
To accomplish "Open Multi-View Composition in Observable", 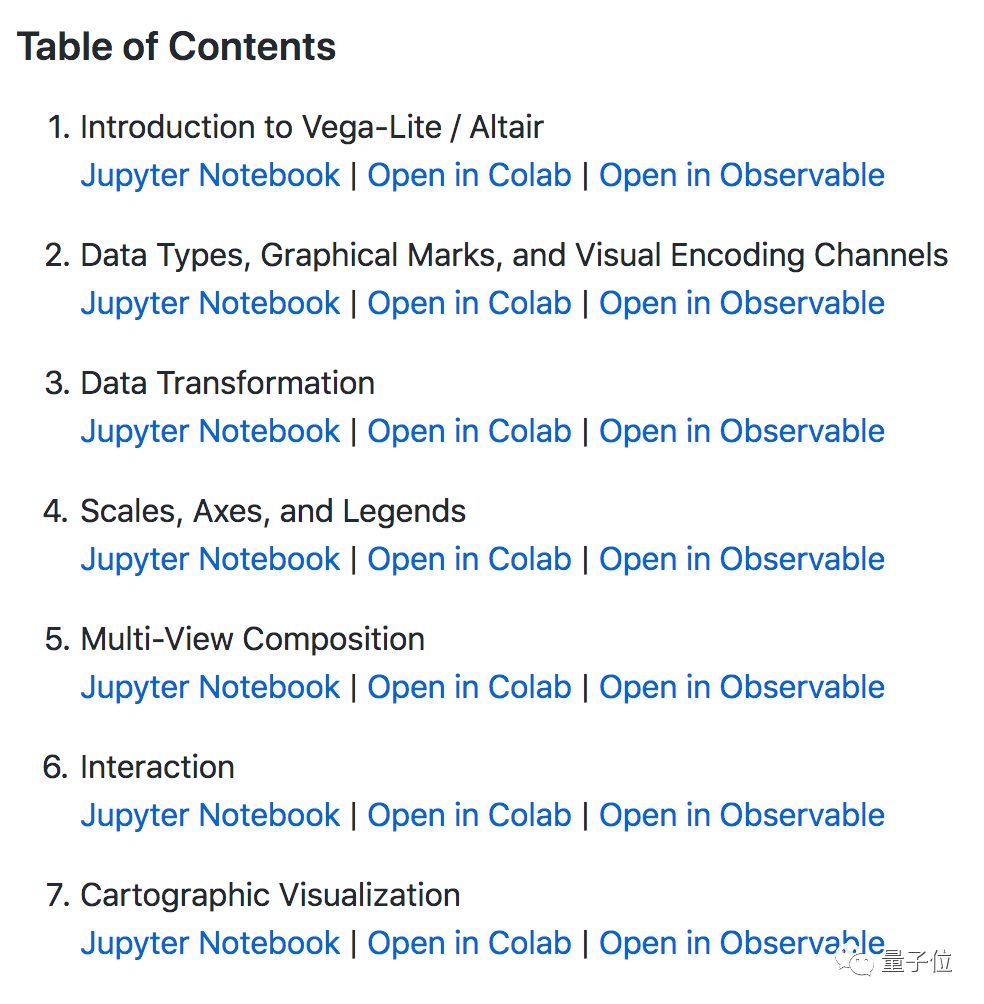I will (741, 687).
